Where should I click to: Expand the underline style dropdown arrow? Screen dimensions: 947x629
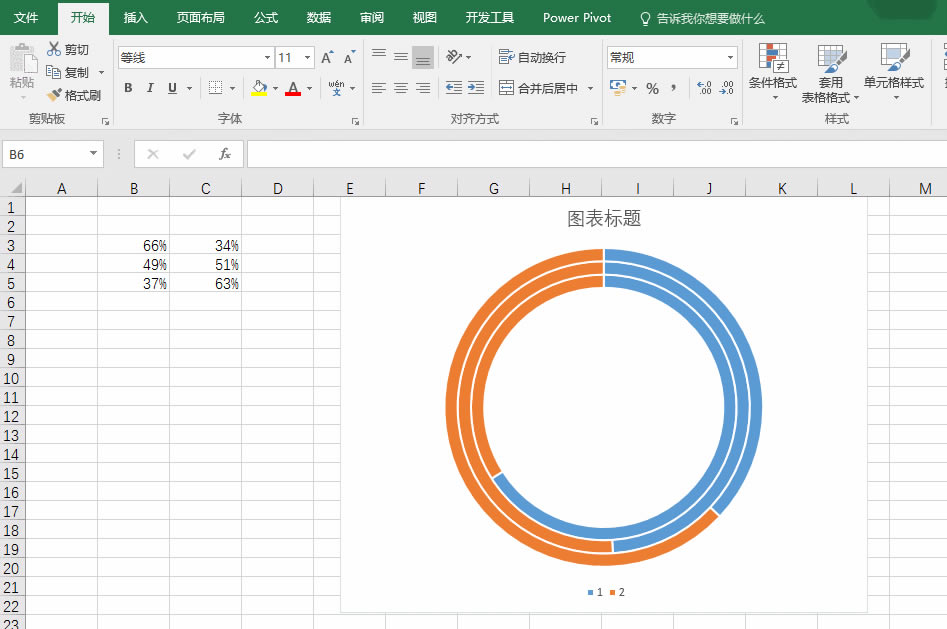pos(189,88)
